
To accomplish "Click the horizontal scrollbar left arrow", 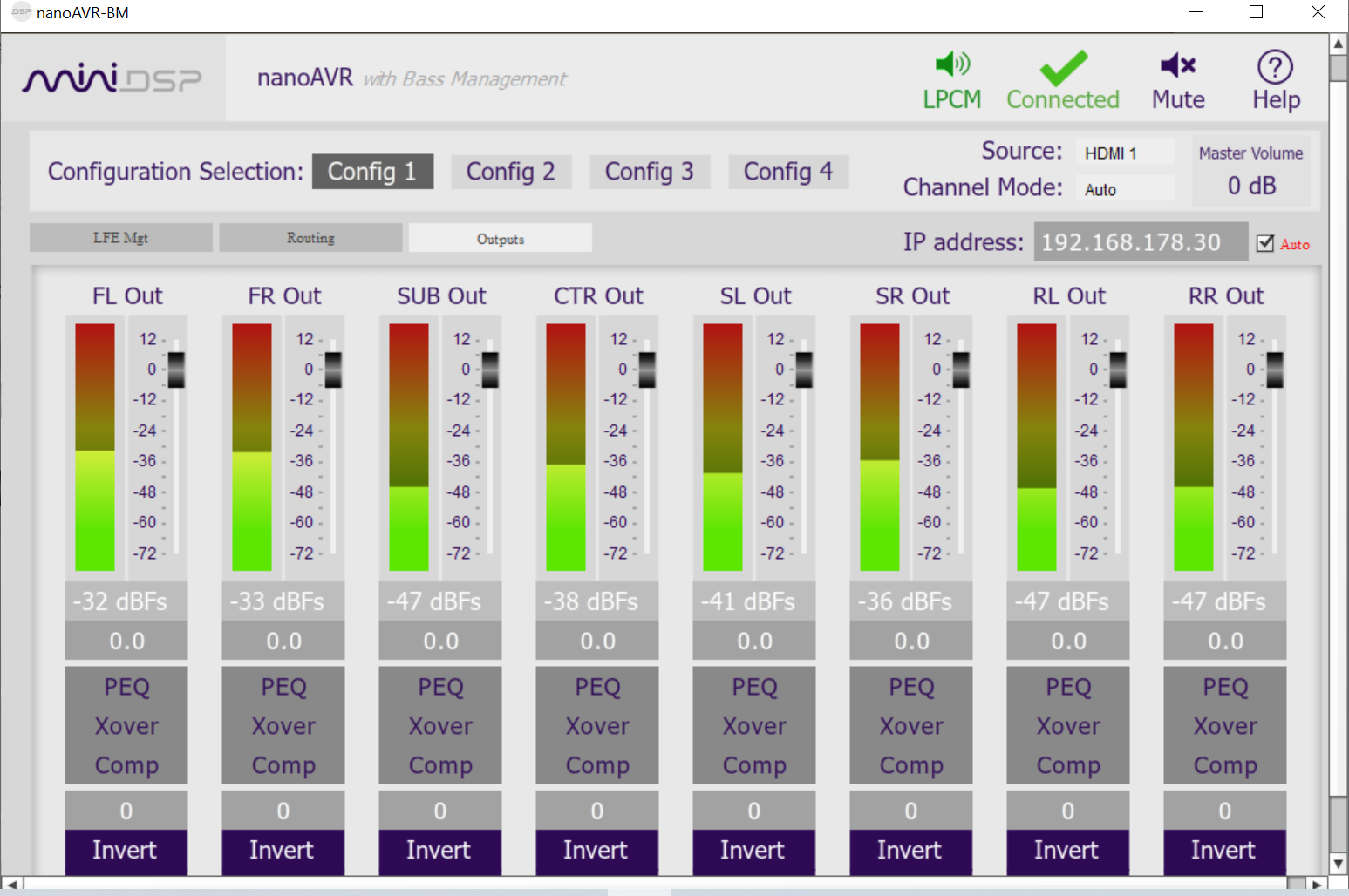I will (x=11, y=885).
